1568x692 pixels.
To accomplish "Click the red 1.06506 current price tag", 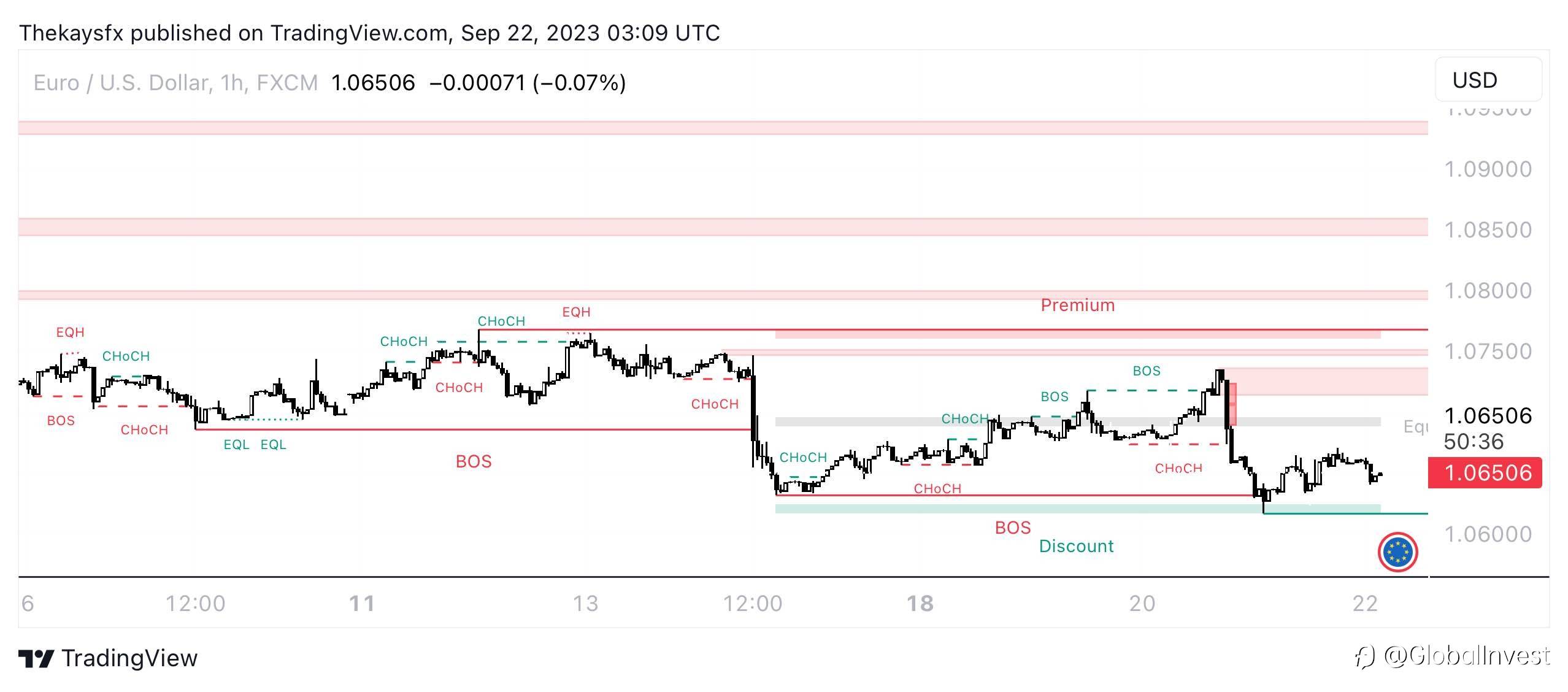I will tap(1484, 473).
